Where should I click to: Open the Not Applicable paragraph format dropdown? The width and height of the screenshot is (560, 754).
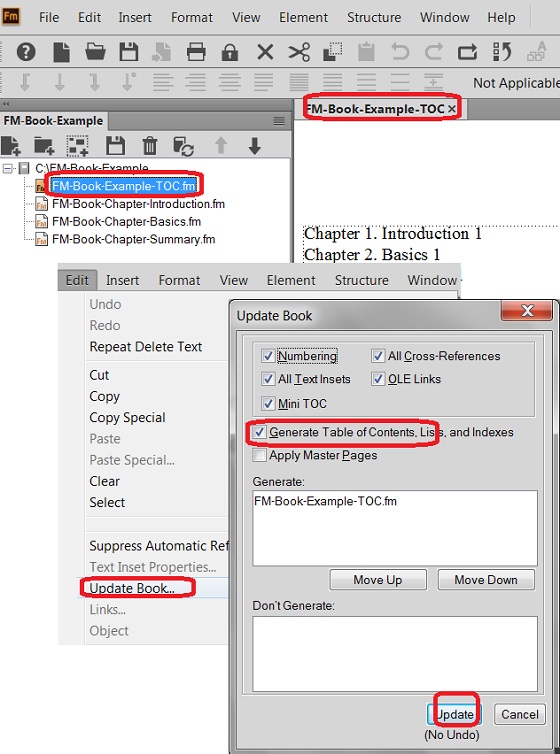click(516, 83)
